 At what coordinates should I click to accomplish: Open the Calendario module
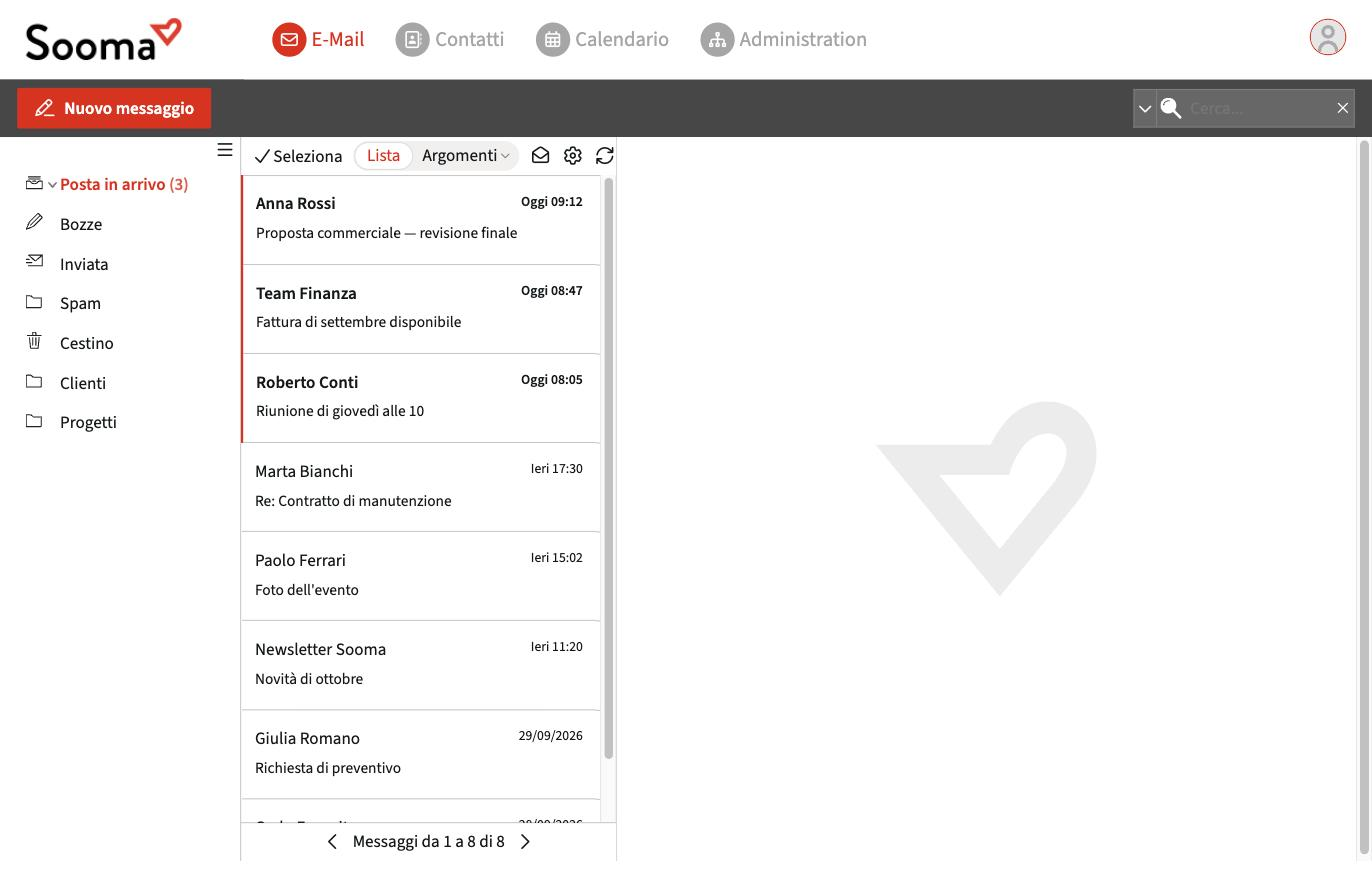point(602,40)
